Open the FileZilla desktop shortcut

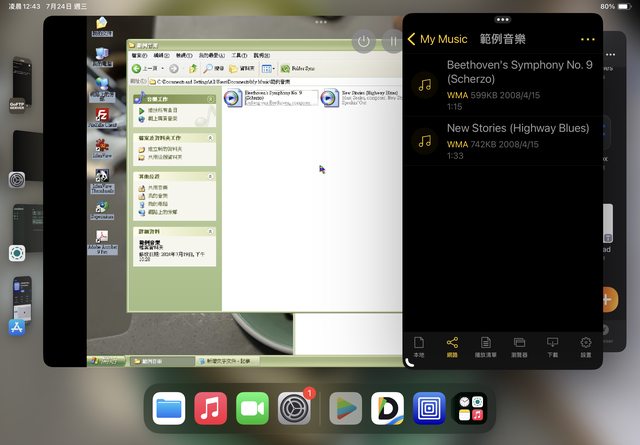(101, 117)
